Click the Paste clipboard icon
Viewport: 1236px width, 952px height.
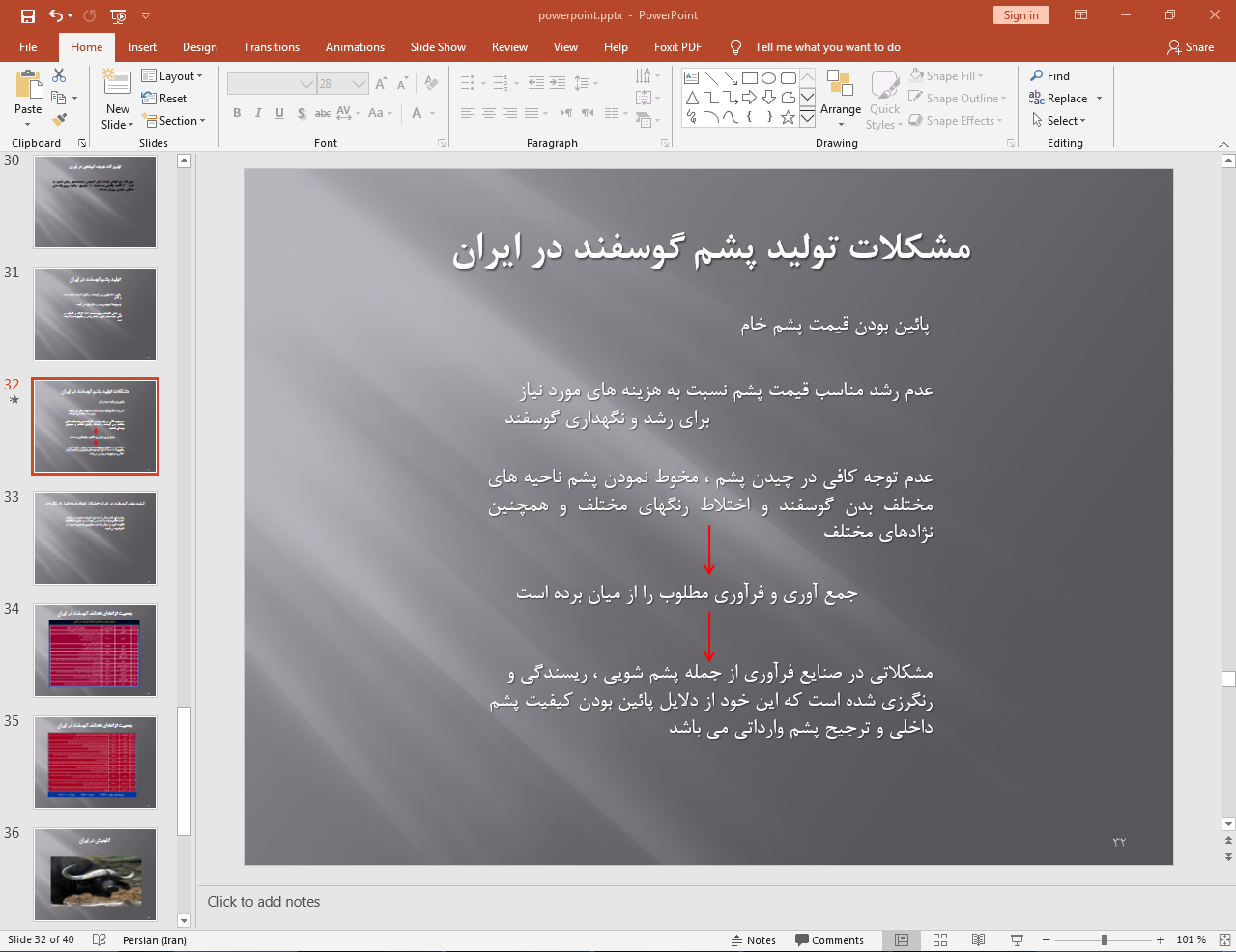tap(29, 85)
